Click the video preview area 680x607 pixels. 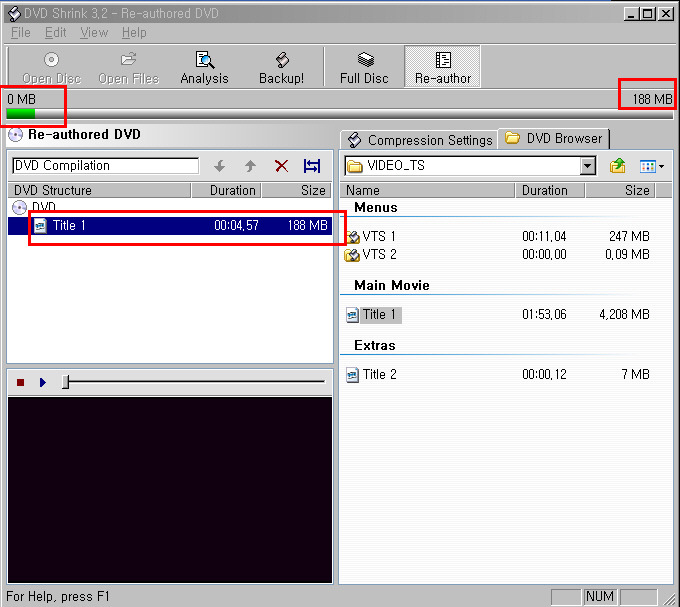point(170,490)
